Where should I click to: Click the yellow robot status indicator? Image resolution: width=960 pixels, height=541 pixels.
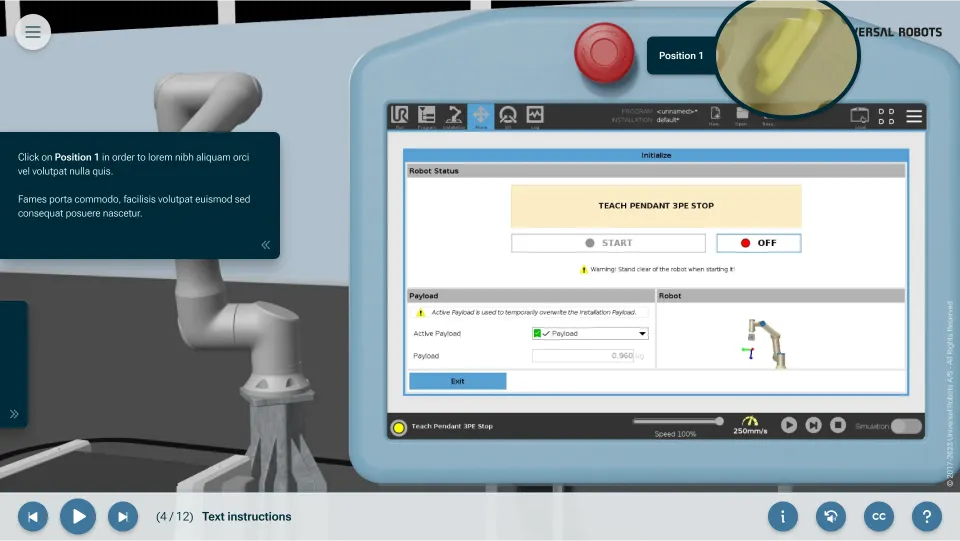399,427
